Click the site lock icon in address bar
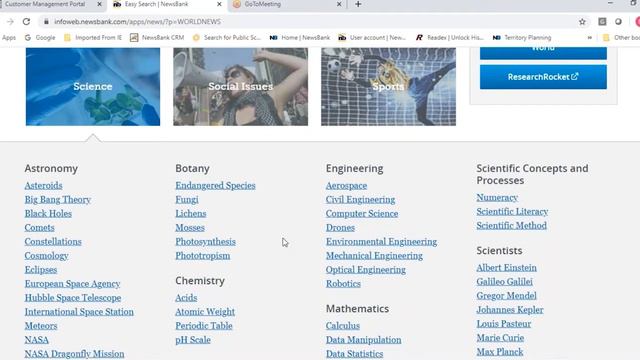The image size is (640, 360). click(x=46, y=22)
